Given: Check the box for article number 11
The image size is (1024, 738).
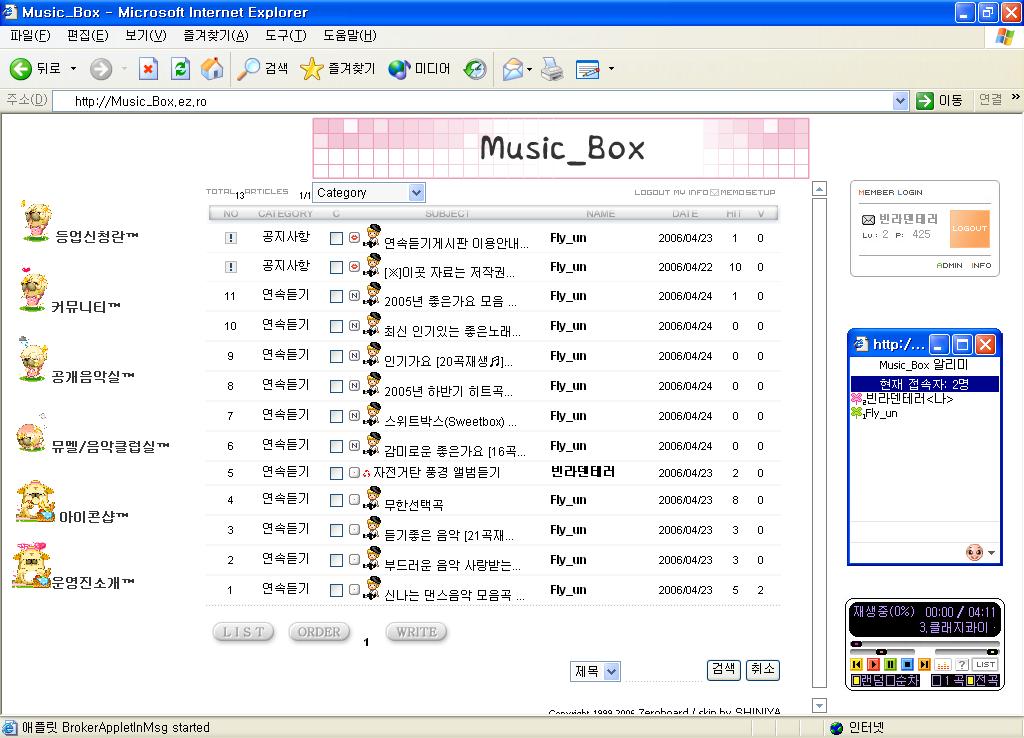Looking at the screenshot, I should point(336,296).
